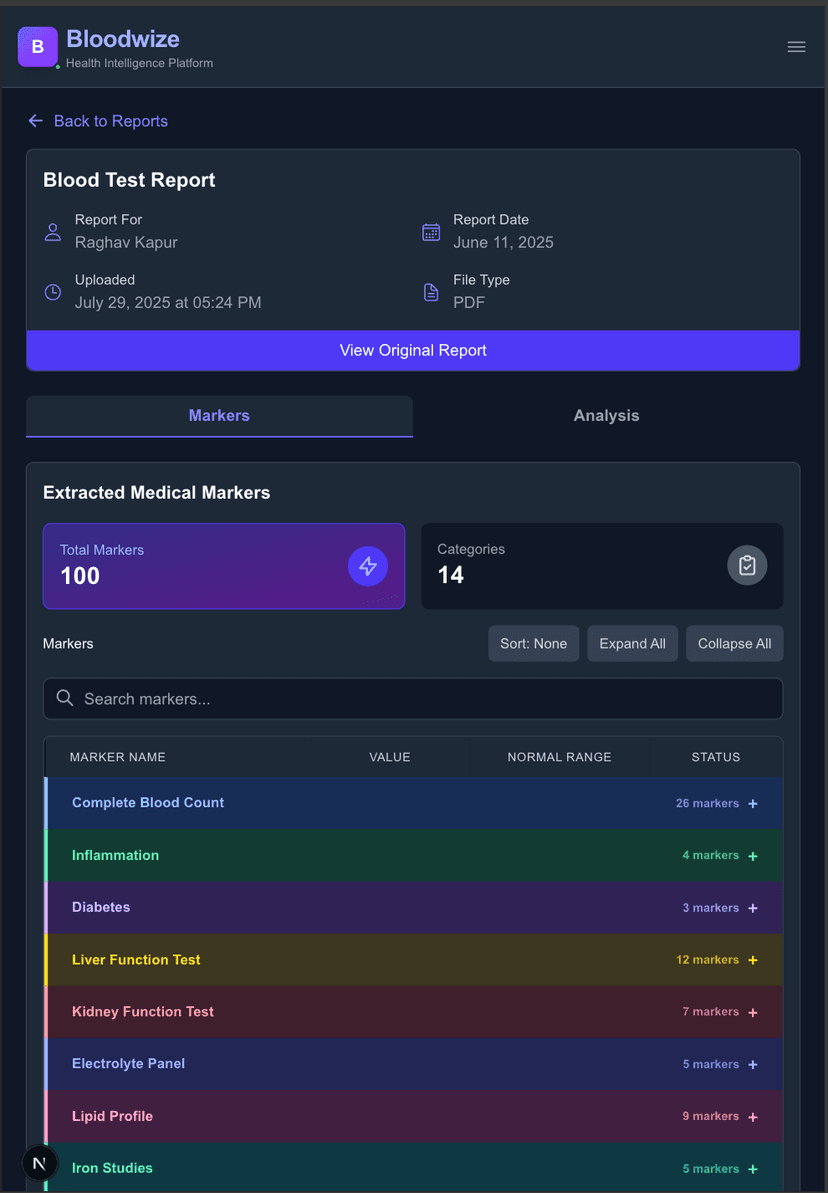Expand Diabetes category plus icon

753,908
